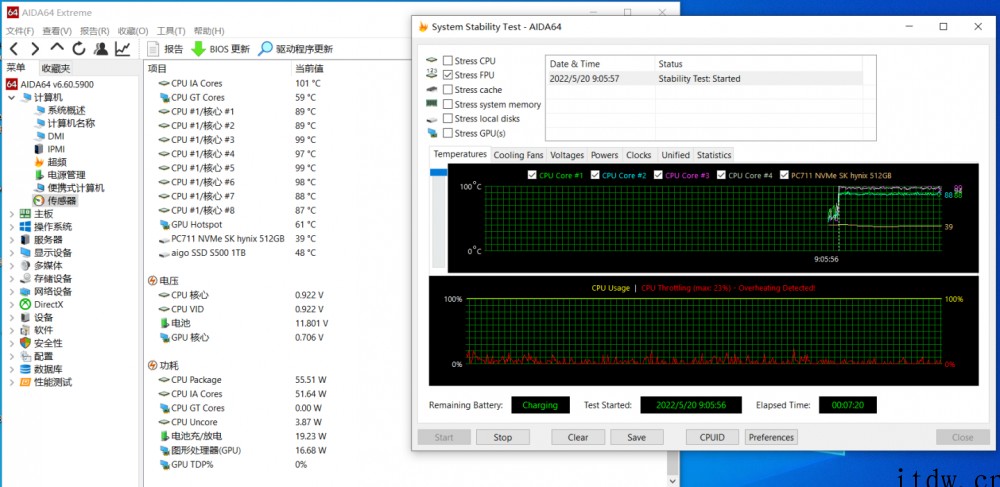The width and height of the screenshot is (1000, 487).
Task: Open the 工具(T) menu
Action: [171, 31]
